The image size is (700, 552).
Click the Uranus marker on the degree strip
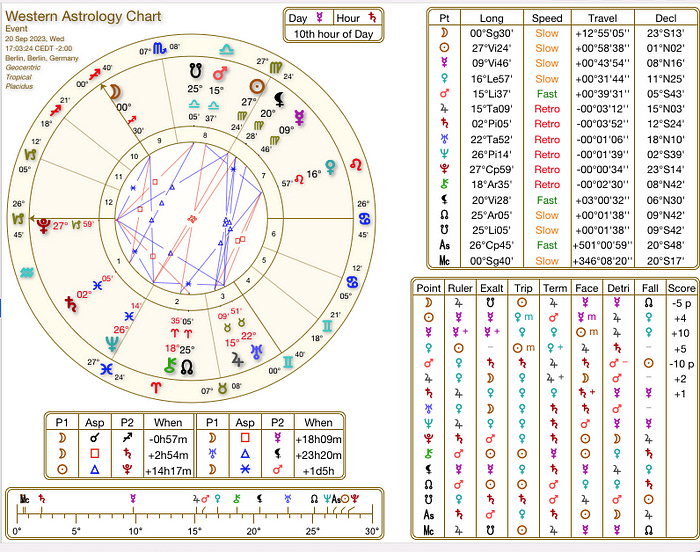pyautogui.click(x=288, y=498)
